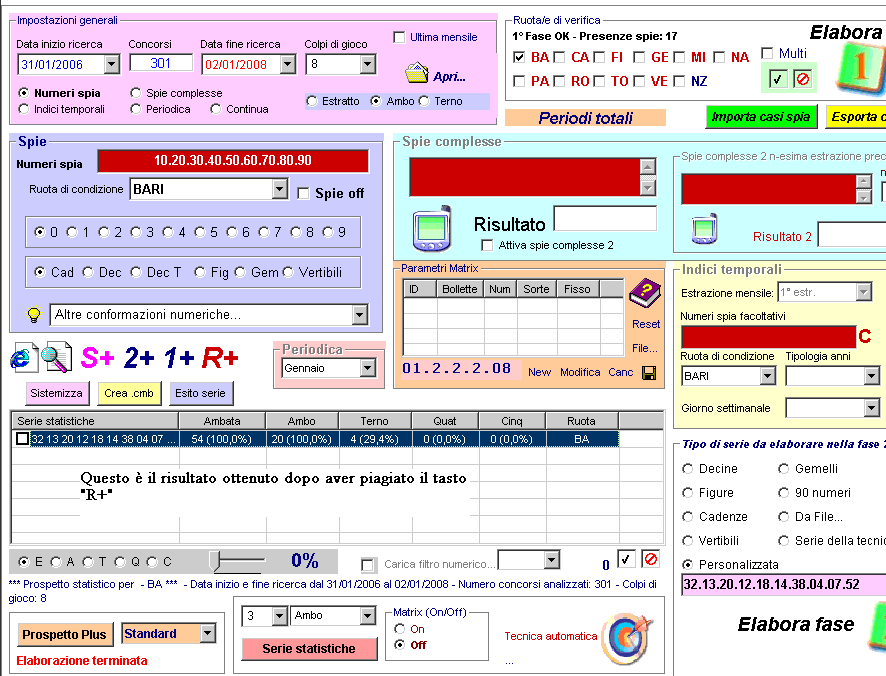The height and width of the screenshot is (676, 886).
Task: Click scroll up arrow in Spie complesse box
Action: pyautogui.click(x=648, y=166)
